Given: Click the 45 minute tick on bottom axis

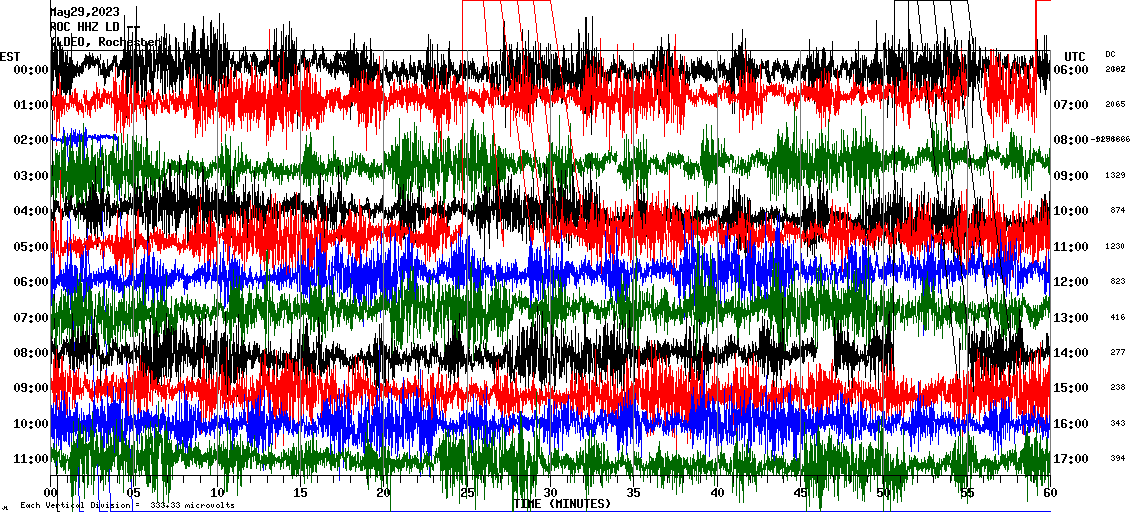Looking at the screenshot, I should (x=800, y=493).
